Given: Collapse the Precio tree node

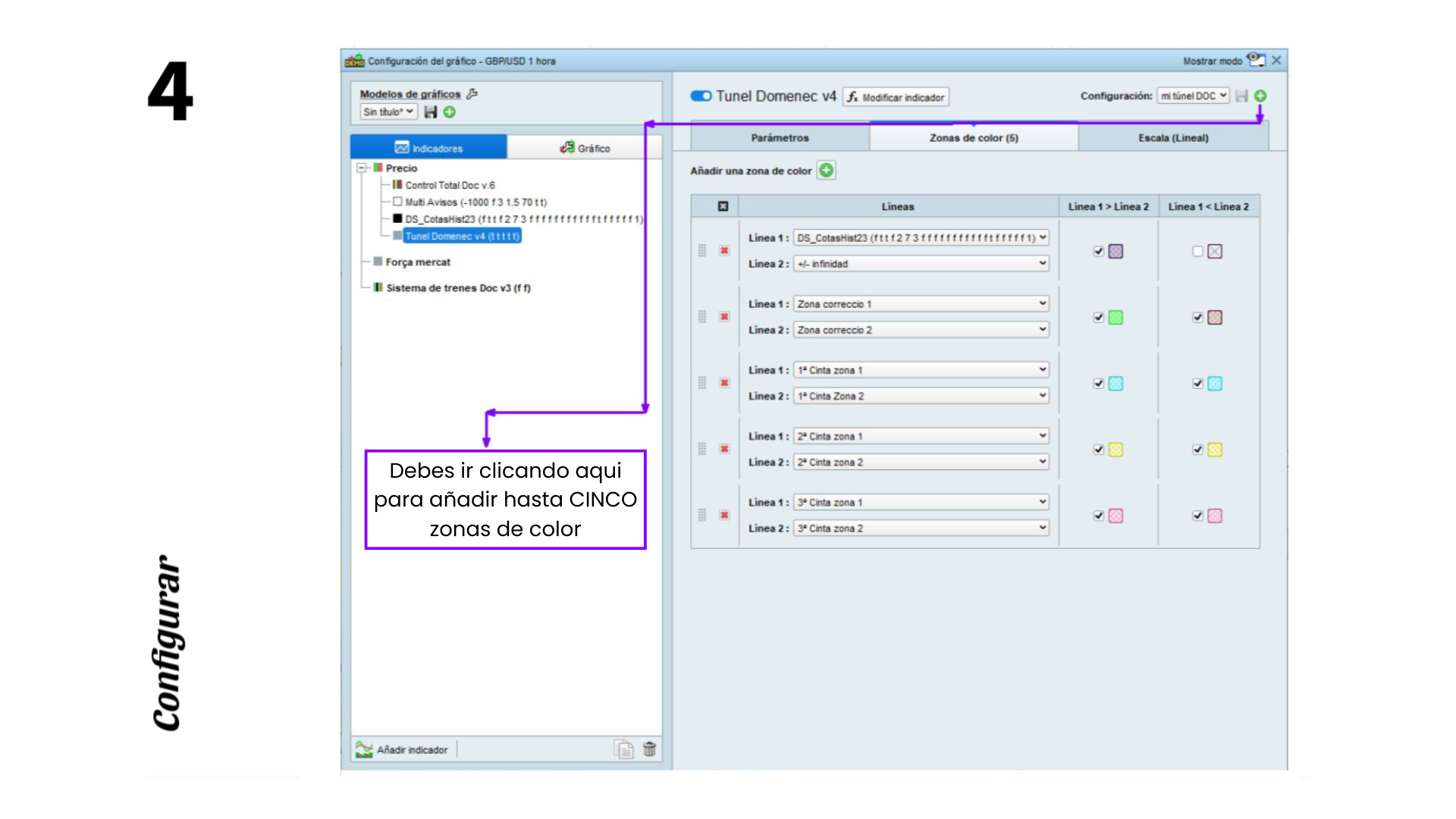Looking at the screenshot, I should 362,168.
